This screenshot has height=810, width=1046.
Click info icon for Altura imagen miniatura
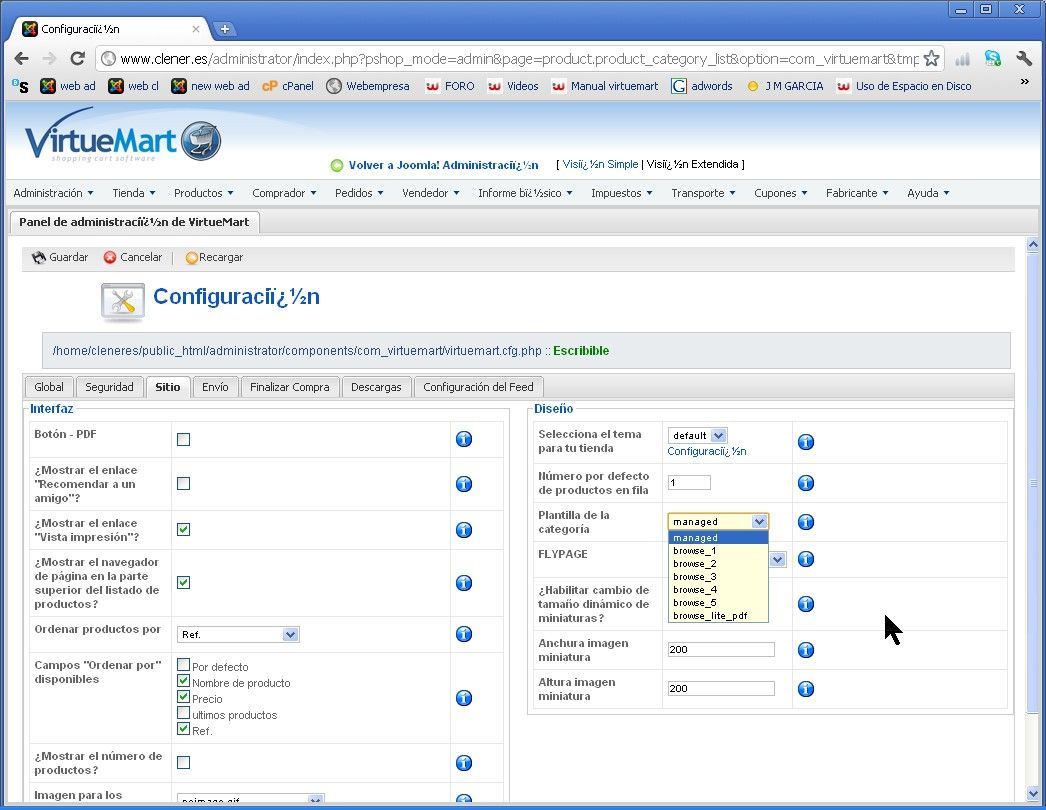(806, 689)
